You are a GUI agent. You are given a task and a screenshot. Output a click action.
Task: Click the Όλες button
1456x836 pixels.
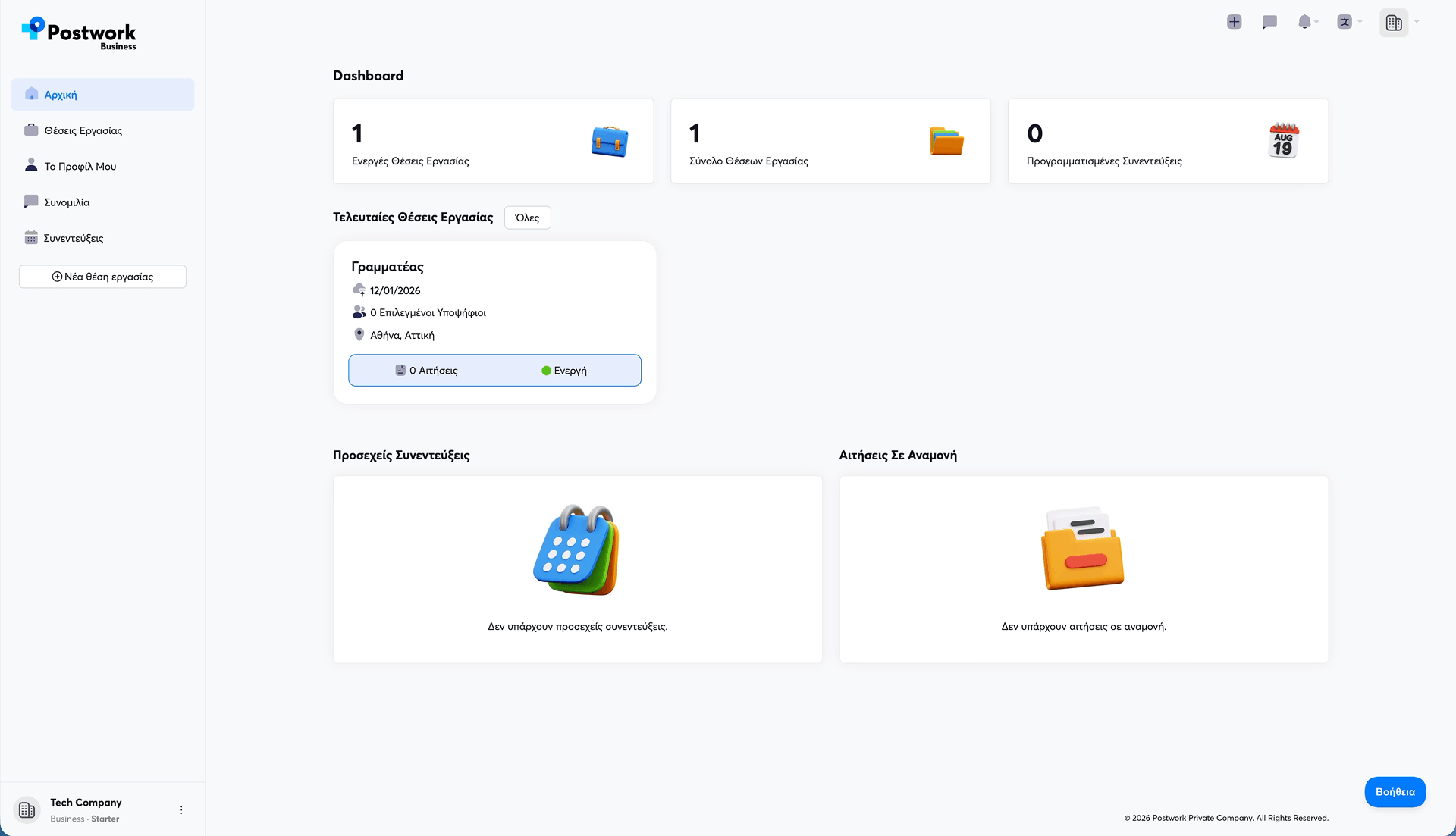(527, 218)
